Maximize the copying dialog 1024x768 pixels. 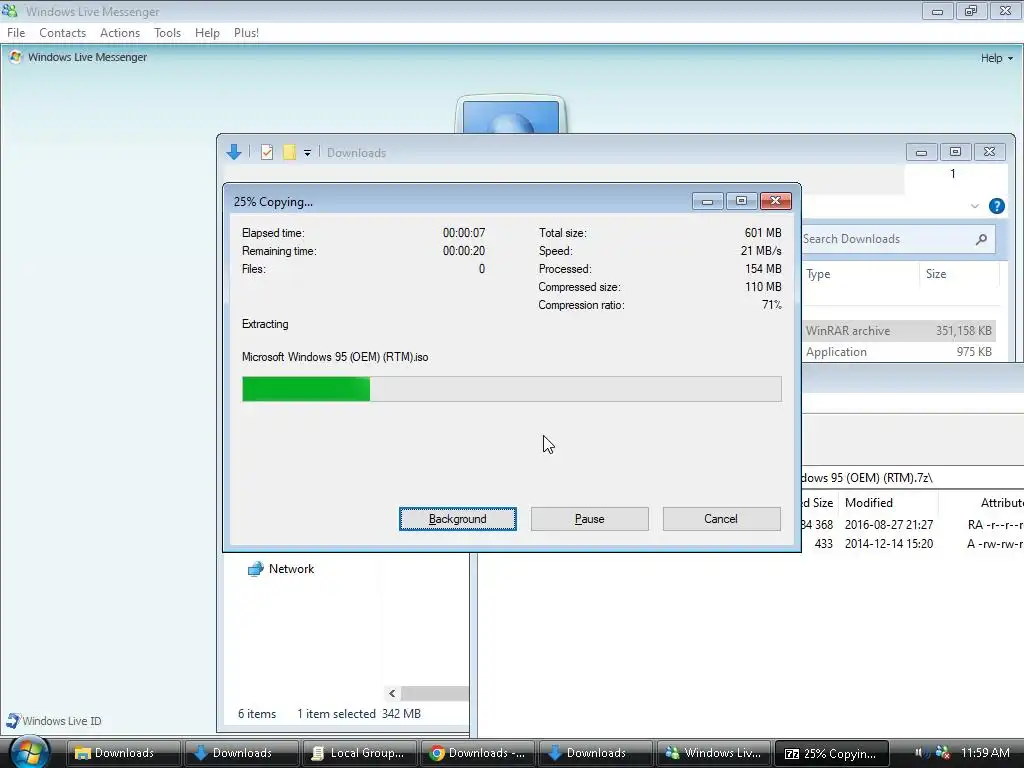pyautogui.click(x=741, y=201)
